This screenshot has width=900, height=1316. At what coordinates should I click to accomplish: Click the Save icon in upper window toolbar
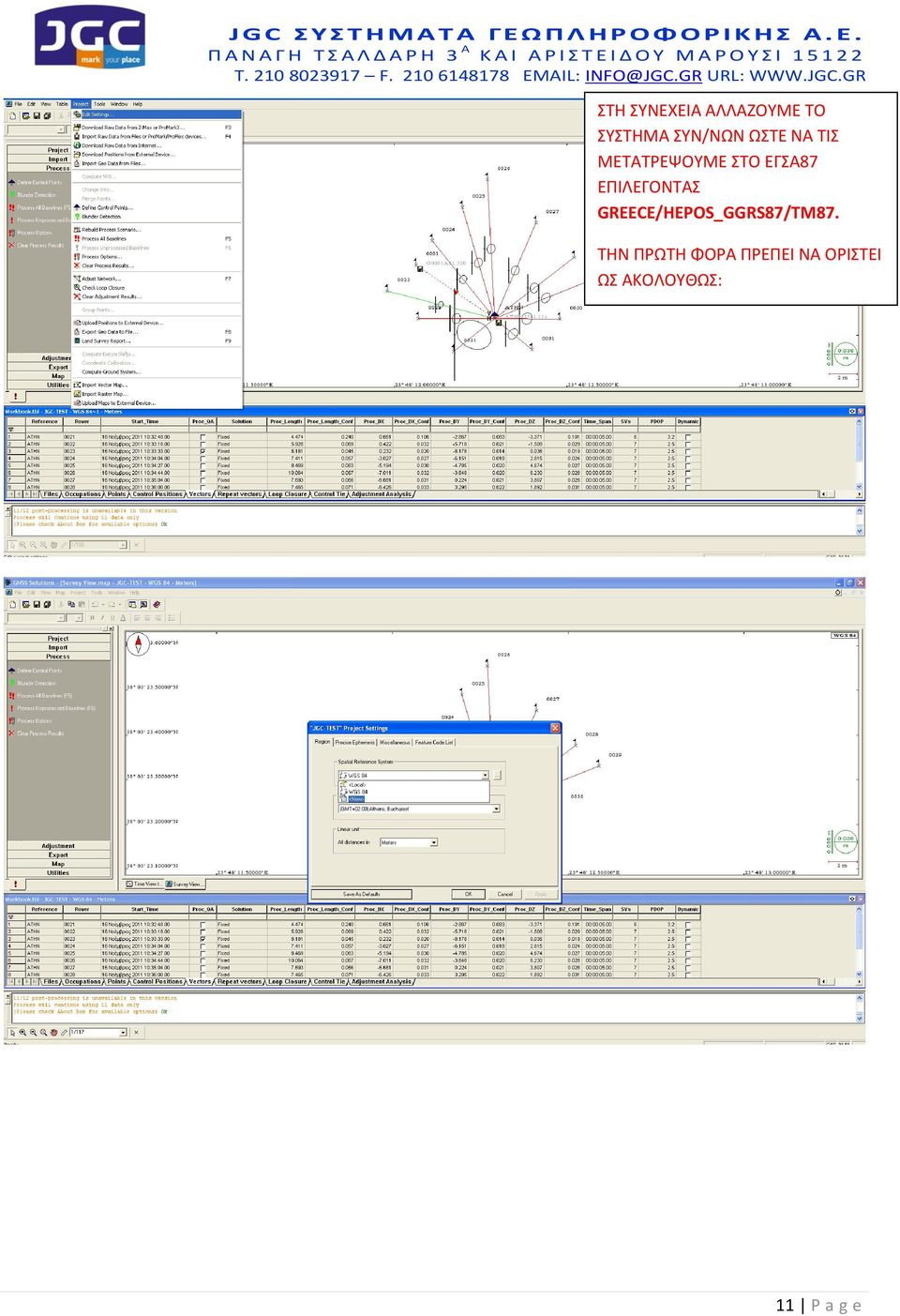[x=36, y=116]
